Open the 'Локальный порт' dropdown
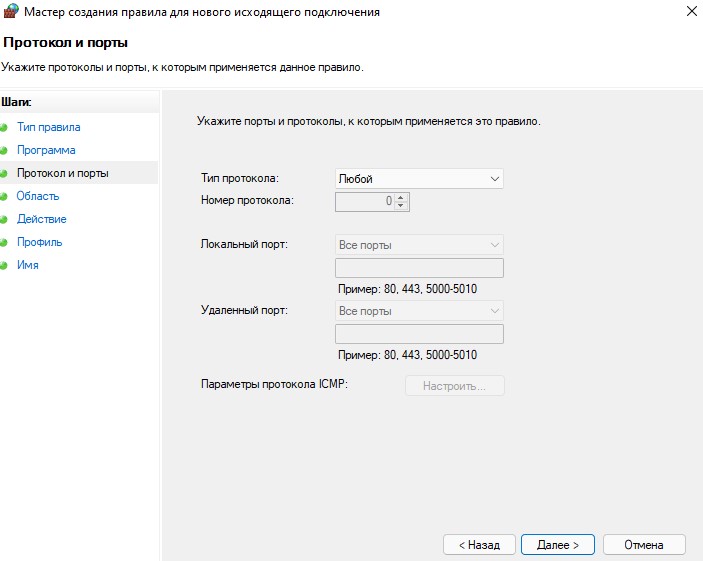 pos(419,245)
